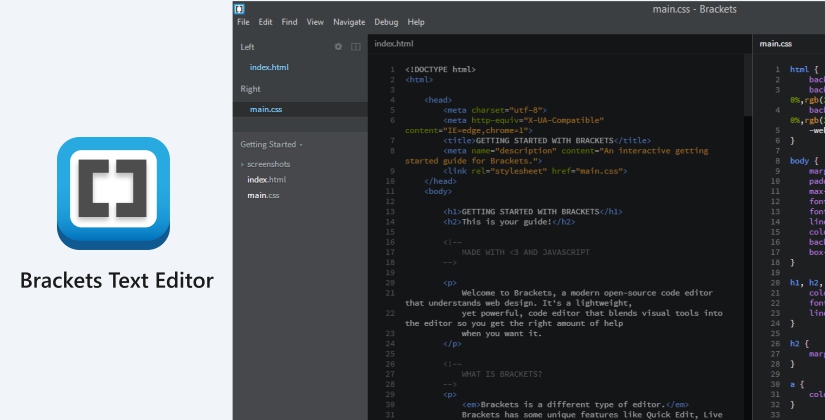The image size is (825, 420).
Task: Focus the index.html editor pane header
Action: [x=393, y=44]
